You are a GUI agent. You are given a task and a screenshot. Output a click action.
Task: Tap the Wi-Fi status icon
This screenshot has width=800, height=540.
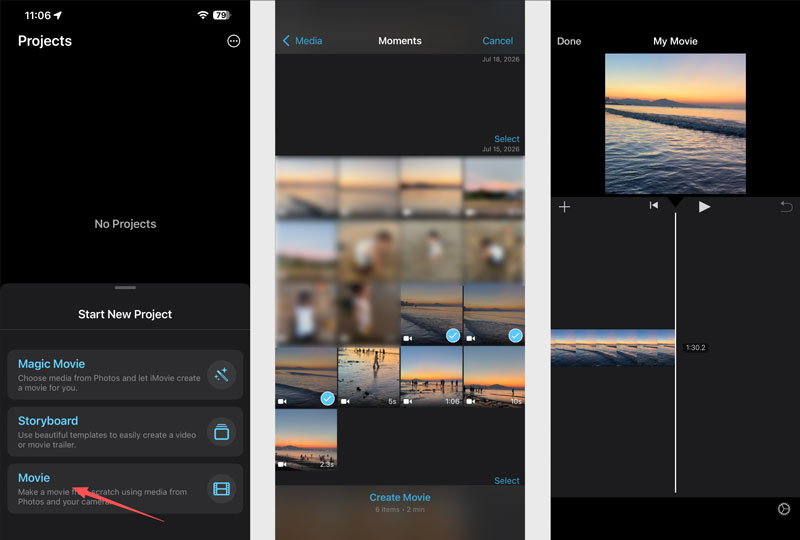pyautogui.click(x=203, y=15)
